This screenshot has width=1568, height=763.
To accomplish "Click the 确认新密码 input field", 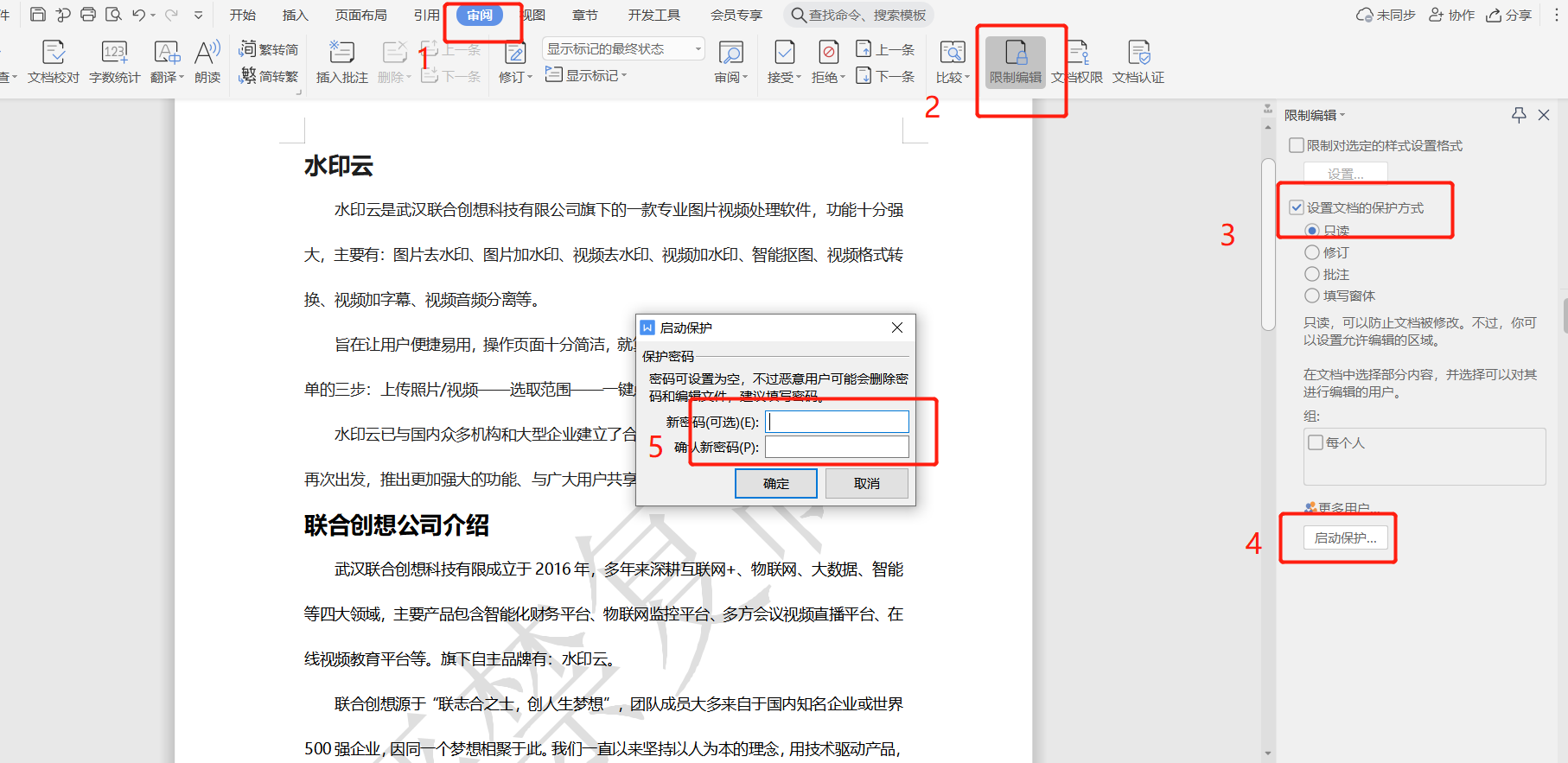I will [837, 447].
